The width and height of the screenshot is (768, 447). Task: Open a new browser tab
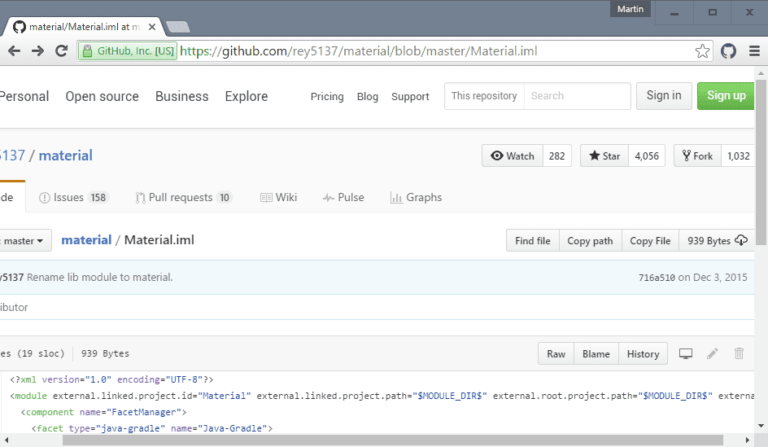point(178,27)
